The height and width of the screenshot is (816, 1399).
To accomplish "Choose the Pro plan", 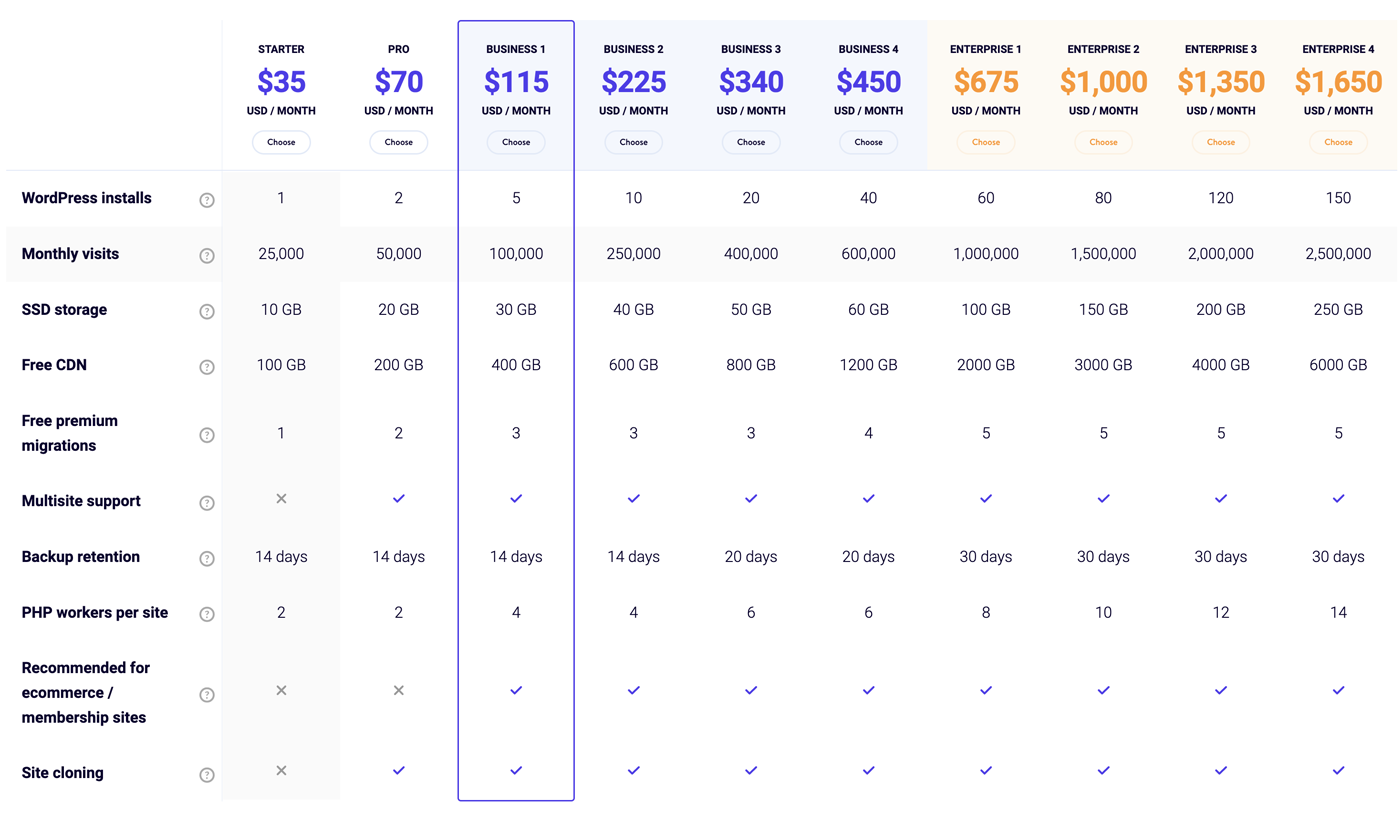I will pyautogui.click(x=399, y=142).
